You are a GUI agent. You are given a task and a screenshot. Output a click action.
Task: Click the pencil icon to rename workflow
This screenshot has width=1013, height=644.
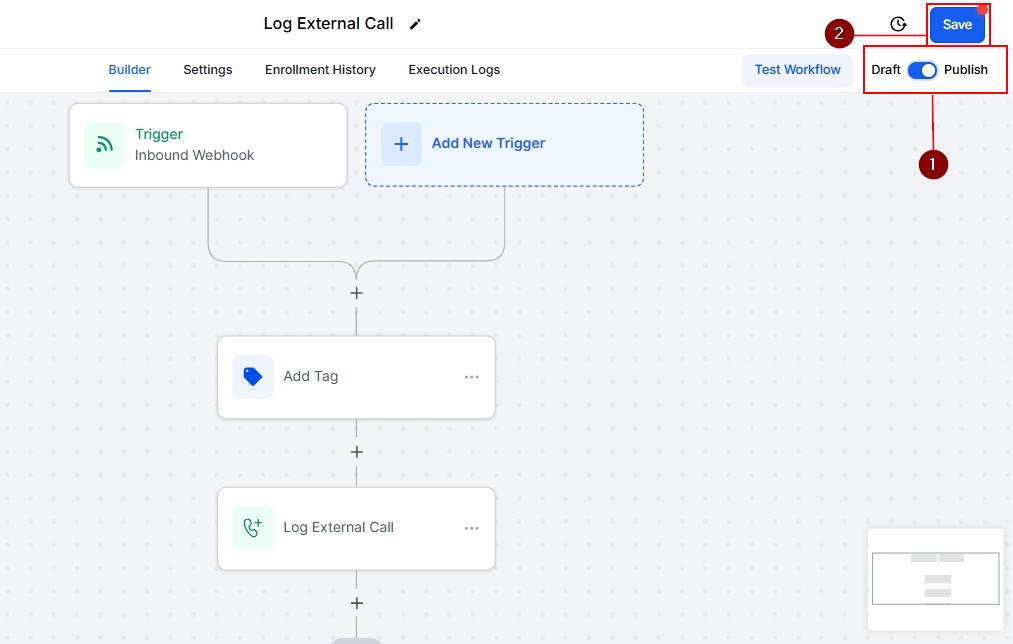point(416,24)
